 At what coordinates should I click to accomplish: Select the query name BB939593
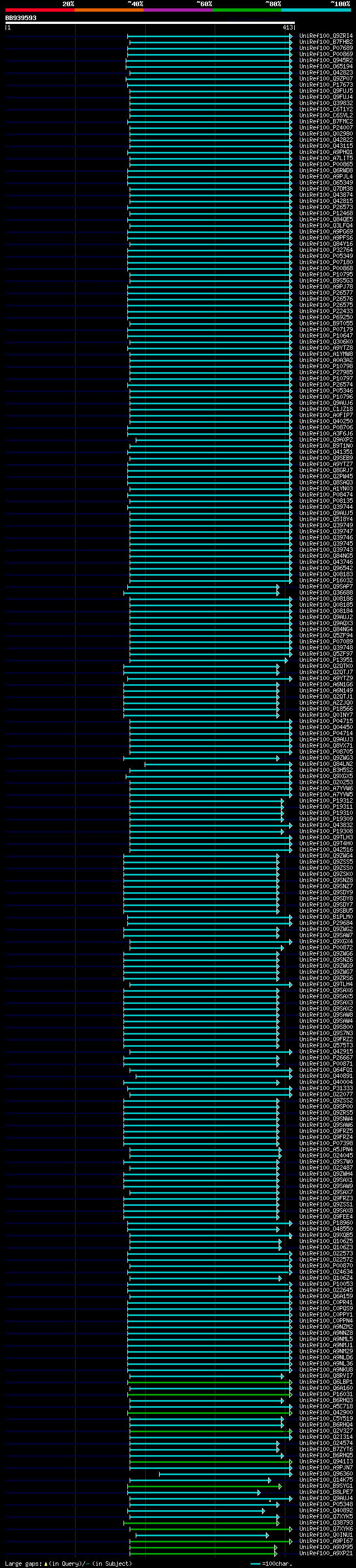point(21,18)
